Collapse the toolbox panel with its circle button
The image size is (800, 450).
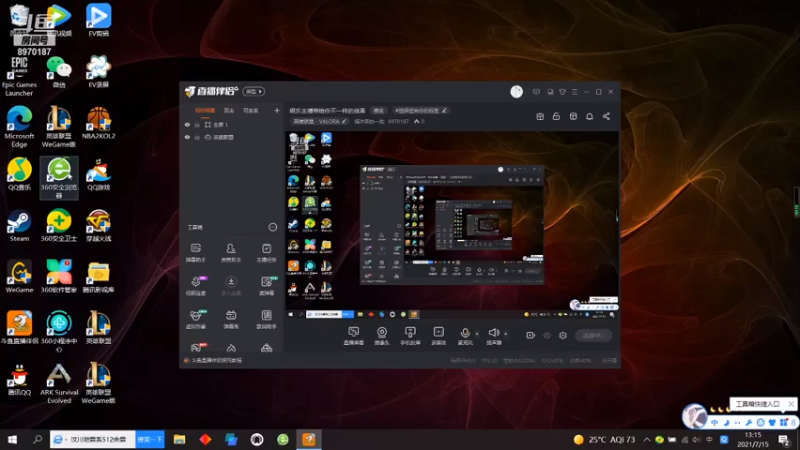click(272, 227)
